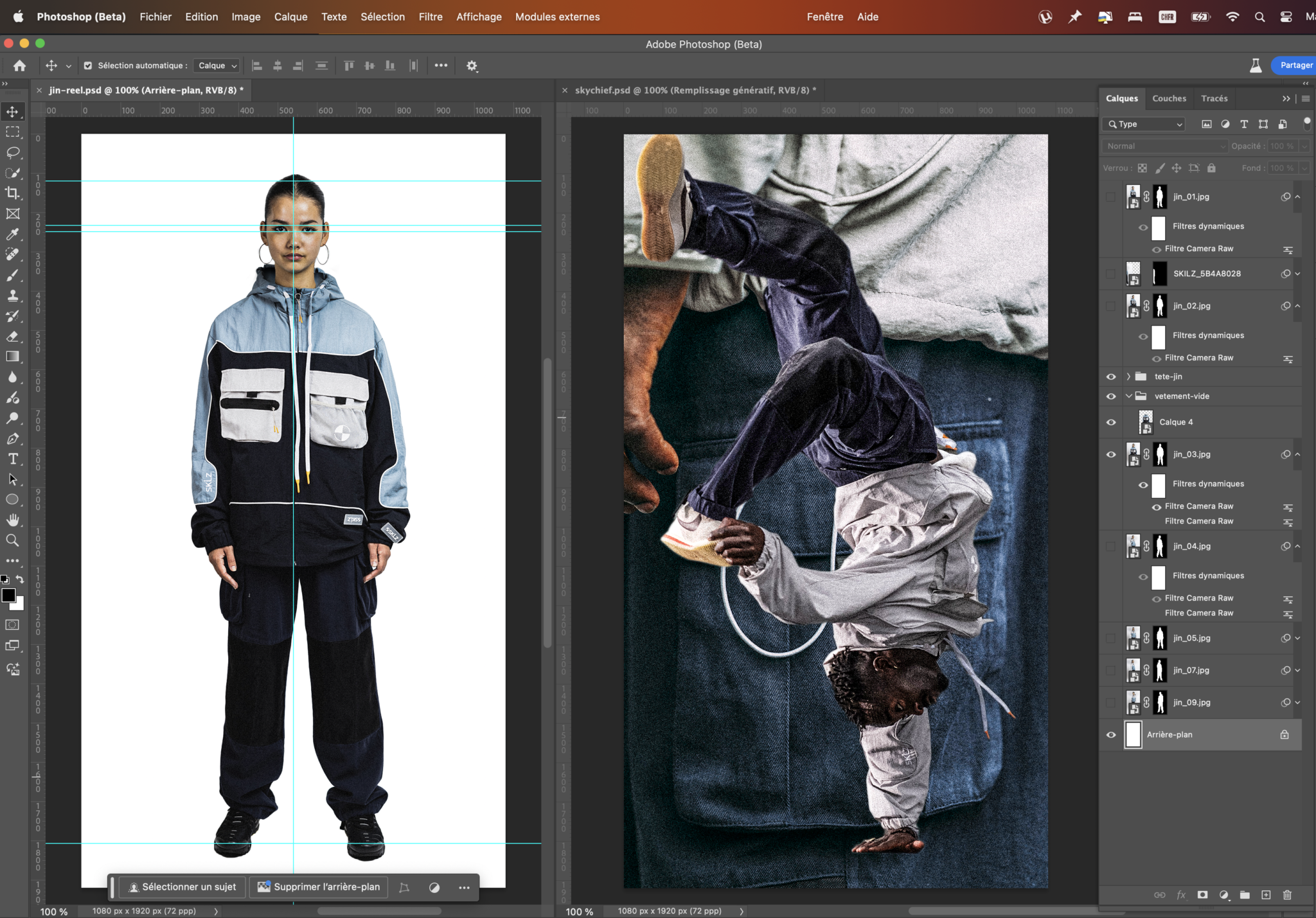
Task: Select the Move tool in the toolbar
Action: 12,112
